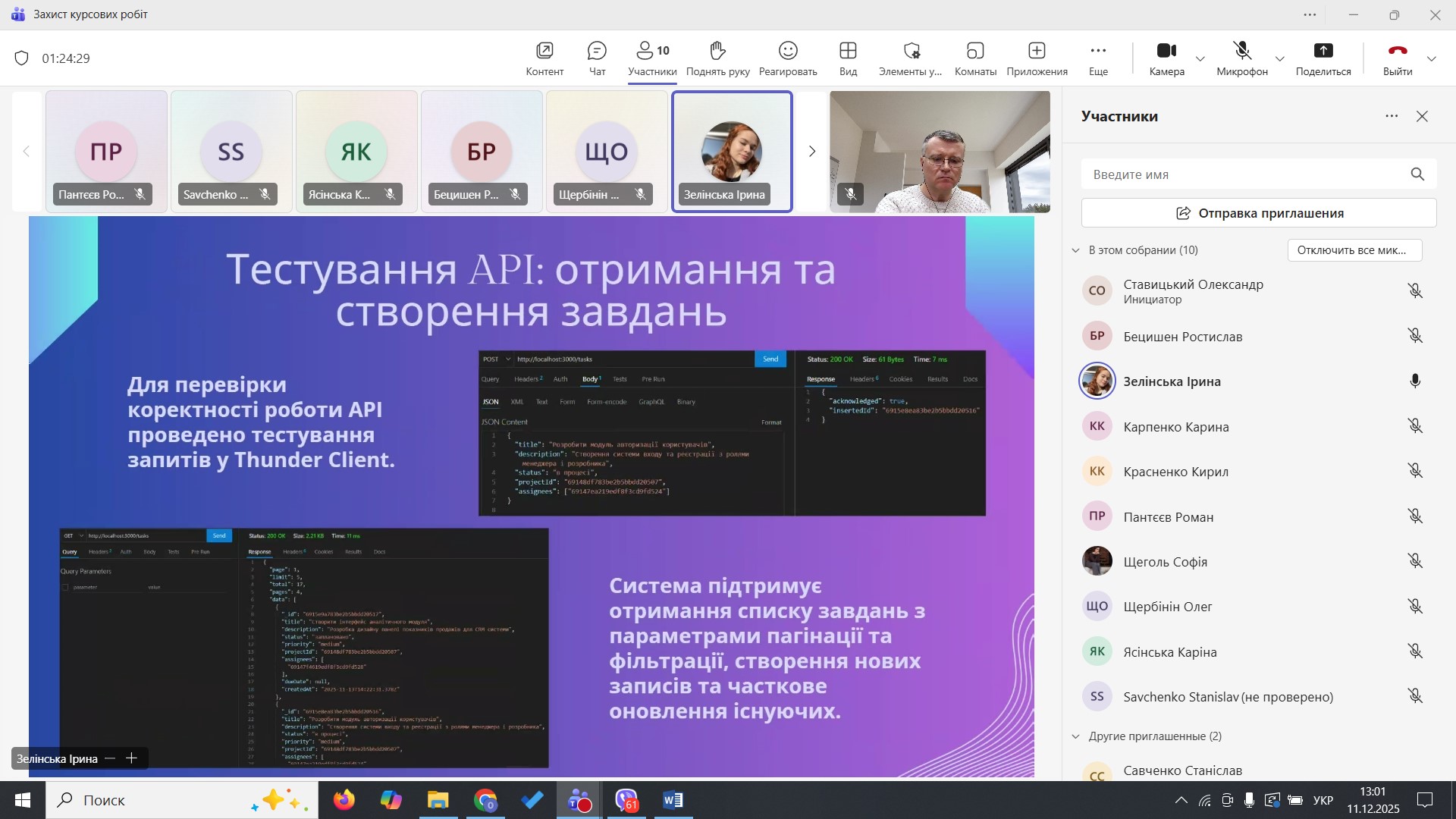
Task: Open the Chat panel icon
Action: 597,51
